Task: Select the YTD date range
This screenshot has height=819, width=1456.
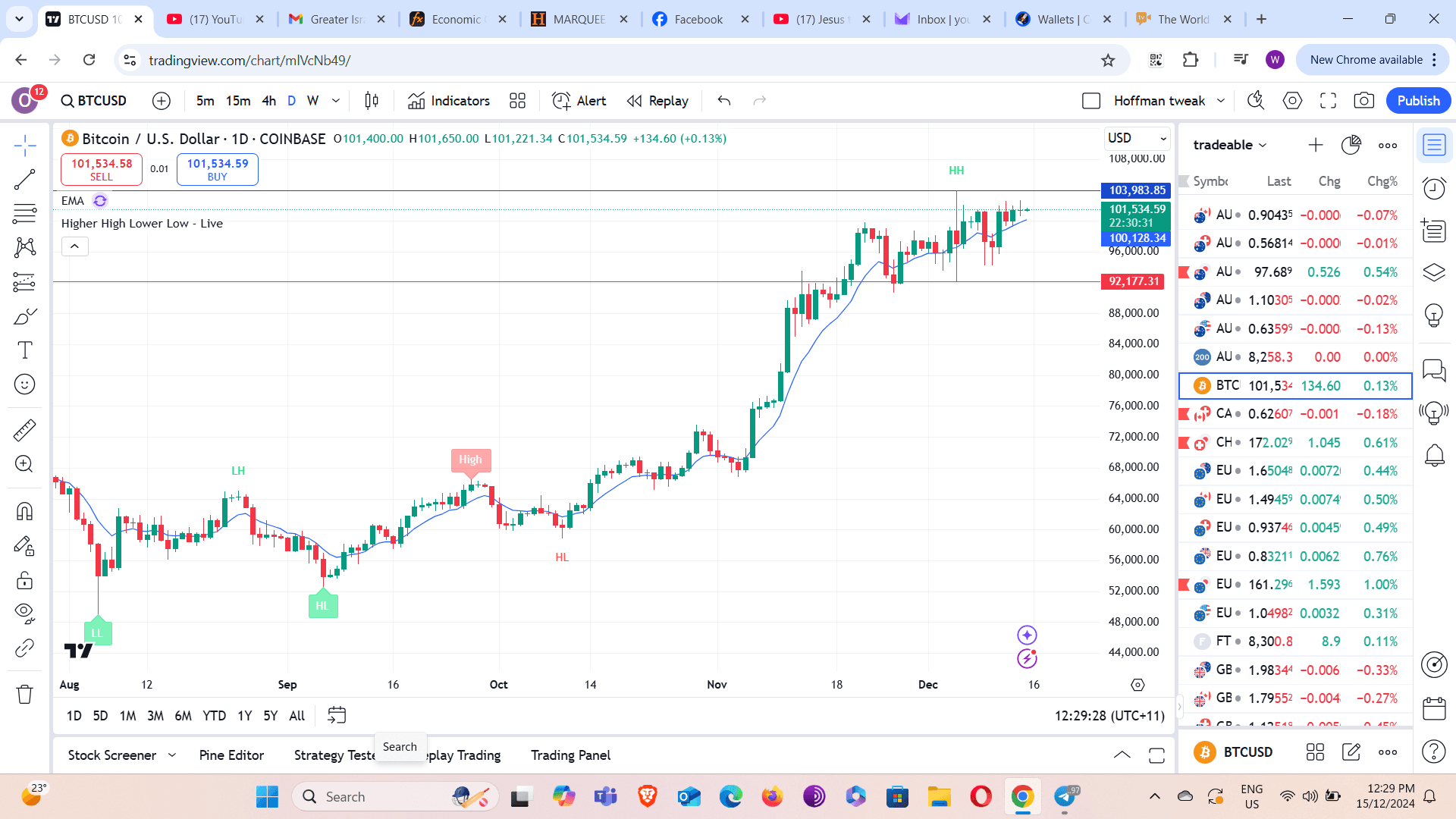Action: (215, 716)
